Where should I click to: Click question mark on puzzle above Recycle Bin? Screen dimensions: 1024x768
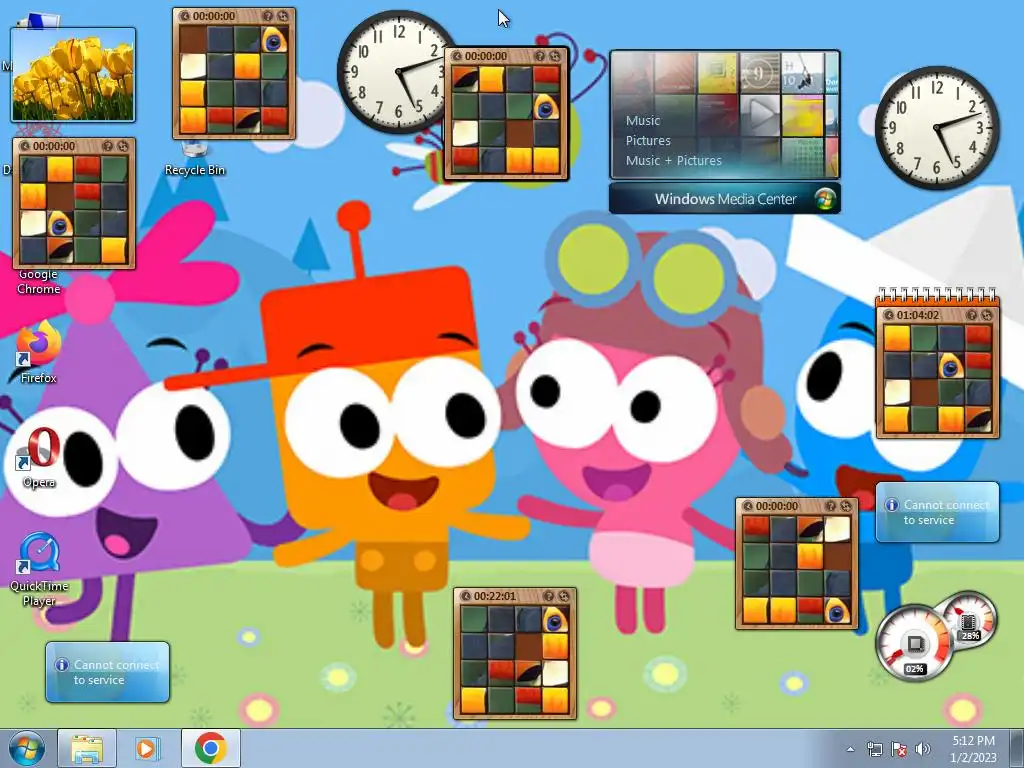click(x=268, y=16)
